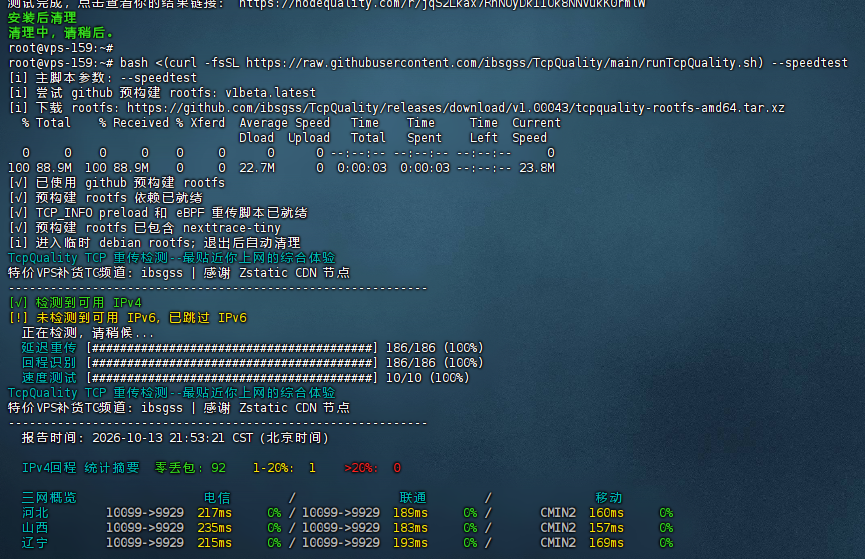This screenshot has height=559, width=865.
Task: Click the 回程识别 progress bar
Action: tap(232, 363)
